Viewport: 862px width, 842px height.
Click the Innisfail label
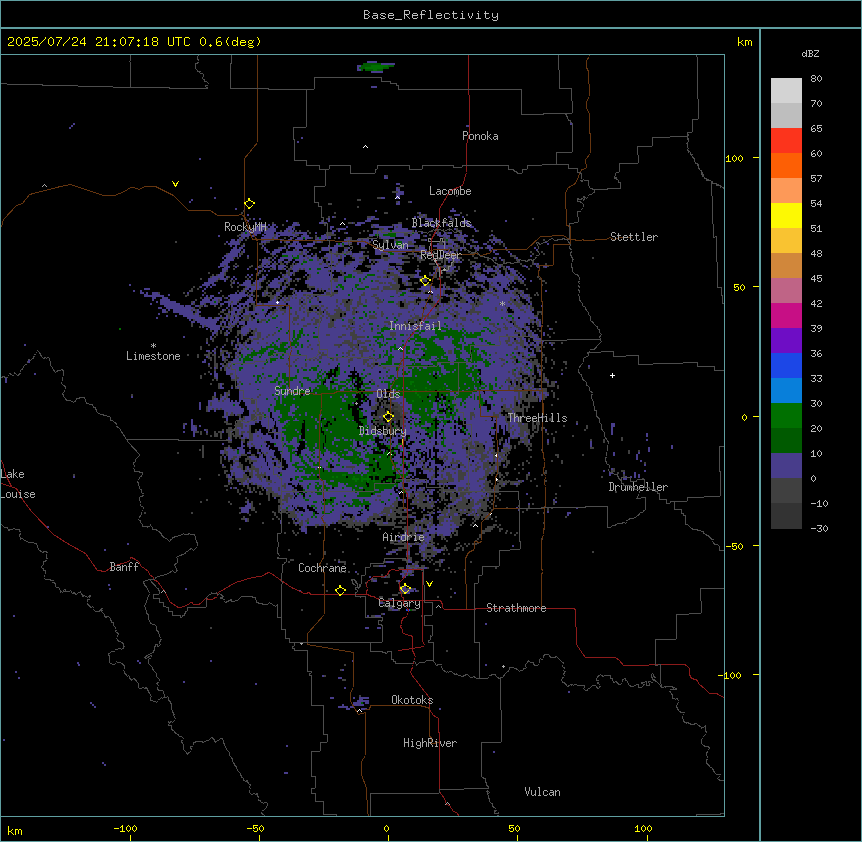(415, 326)
